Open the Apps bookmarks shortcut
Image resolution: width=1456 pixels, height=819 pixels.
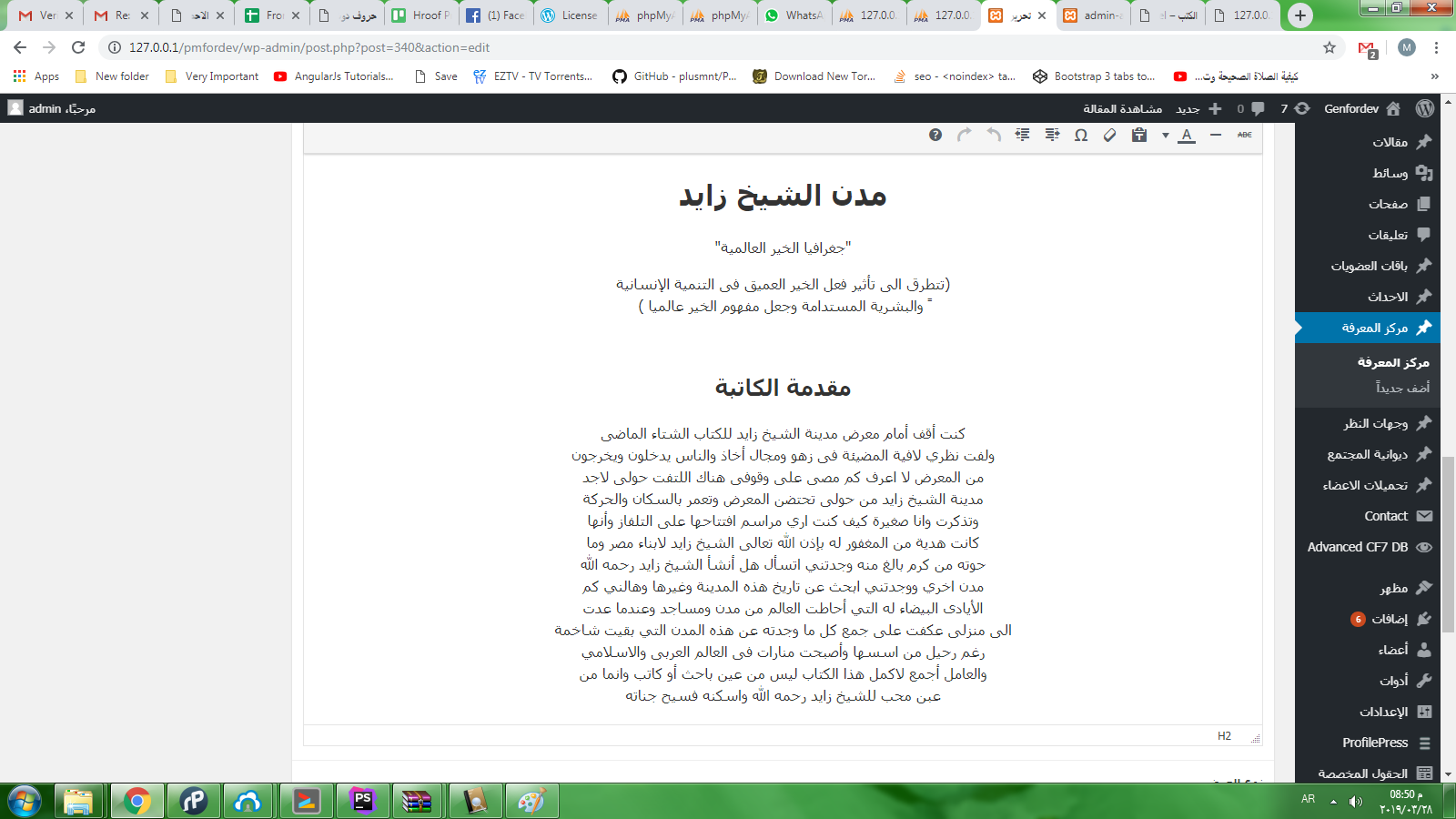tap(36, 76)
